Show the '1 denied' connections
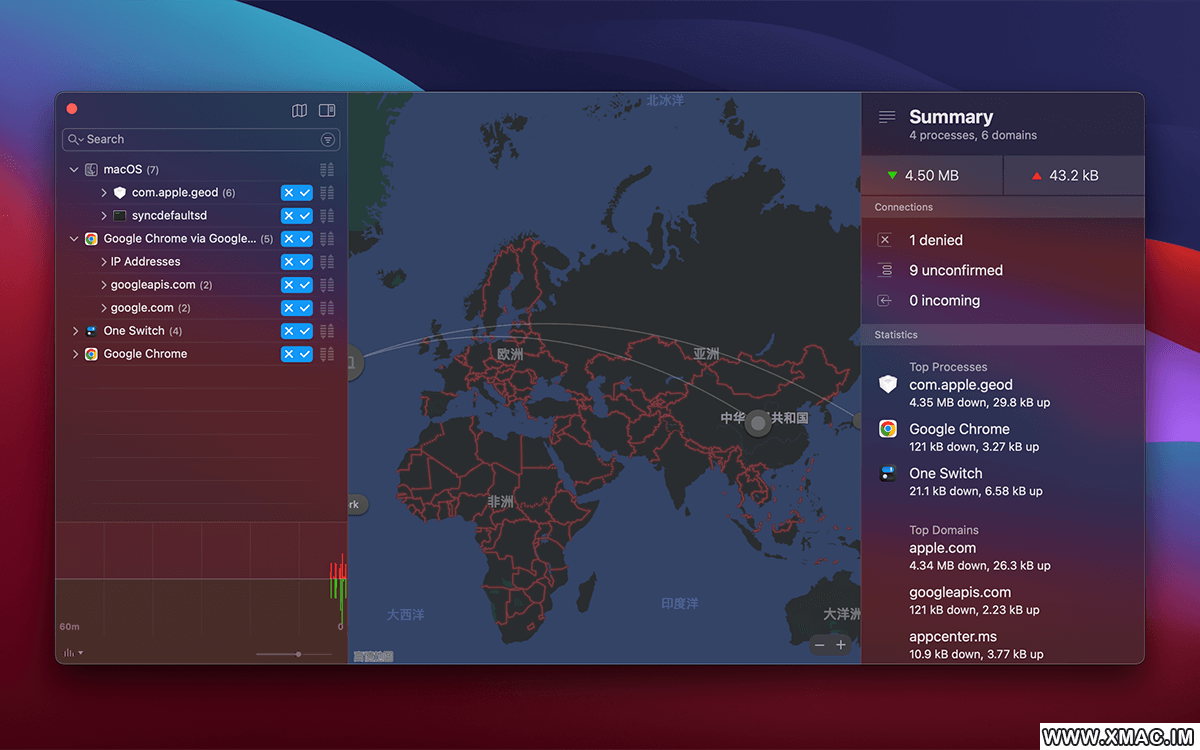Screen dimensions: 1200x750 936,240
